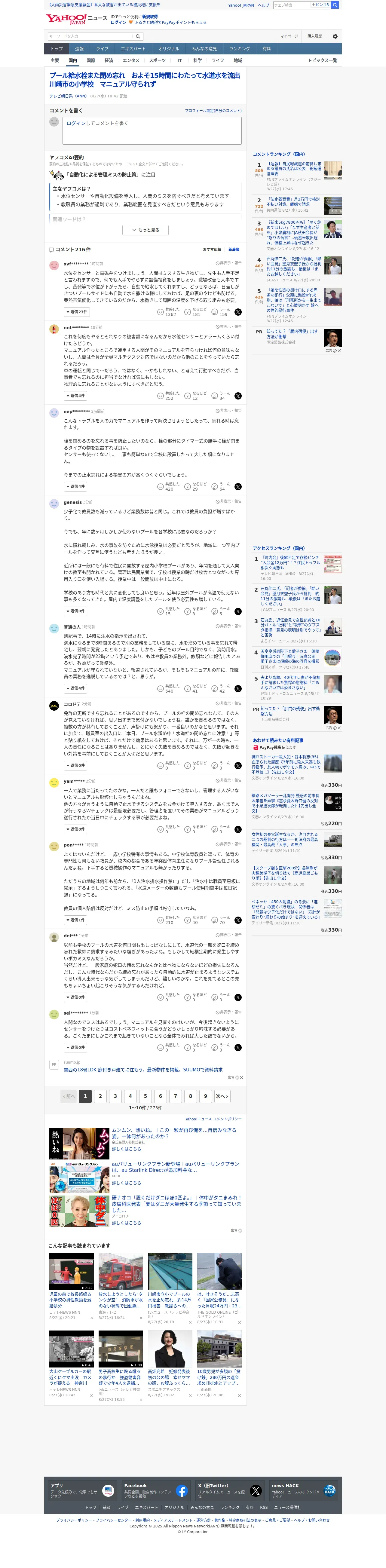
Task: Click the nnt******** lighthouse avatar
Action: [x=54, y=329]
